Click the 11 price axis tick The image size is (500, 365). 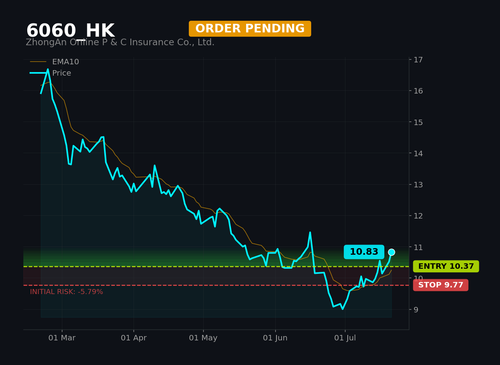pos(418,247)
